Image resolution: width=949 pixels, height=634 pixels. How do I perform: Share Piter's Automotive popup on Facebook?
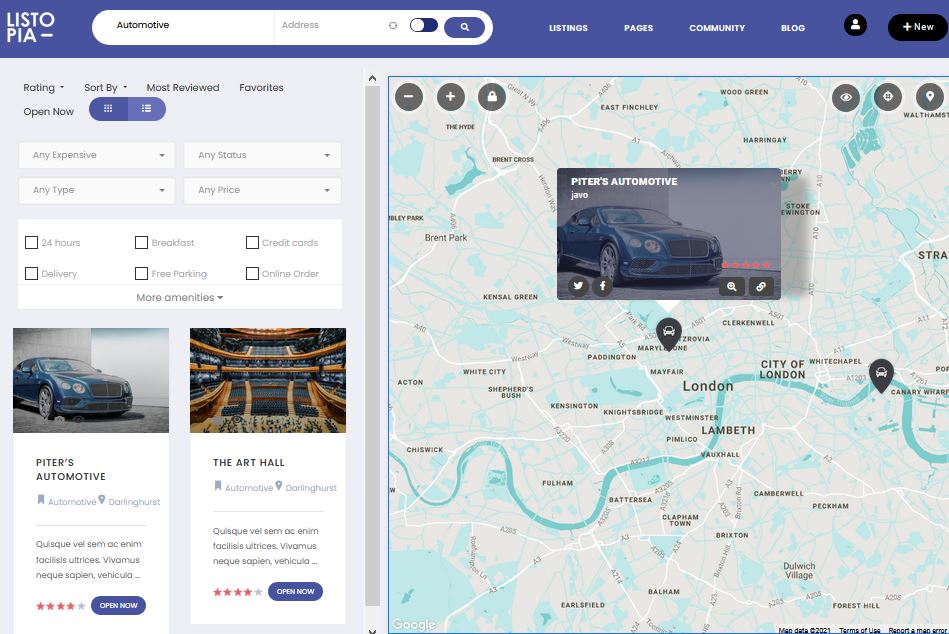603,286
